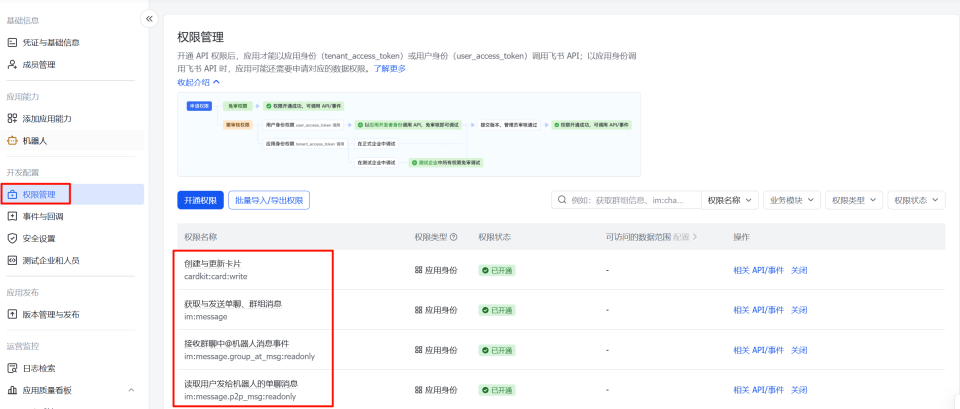The height and width of the screenshot is (409, 960).
Task: Click the 安全设置 shield icon
Action: pyautogui.click(x=12, y=238)
